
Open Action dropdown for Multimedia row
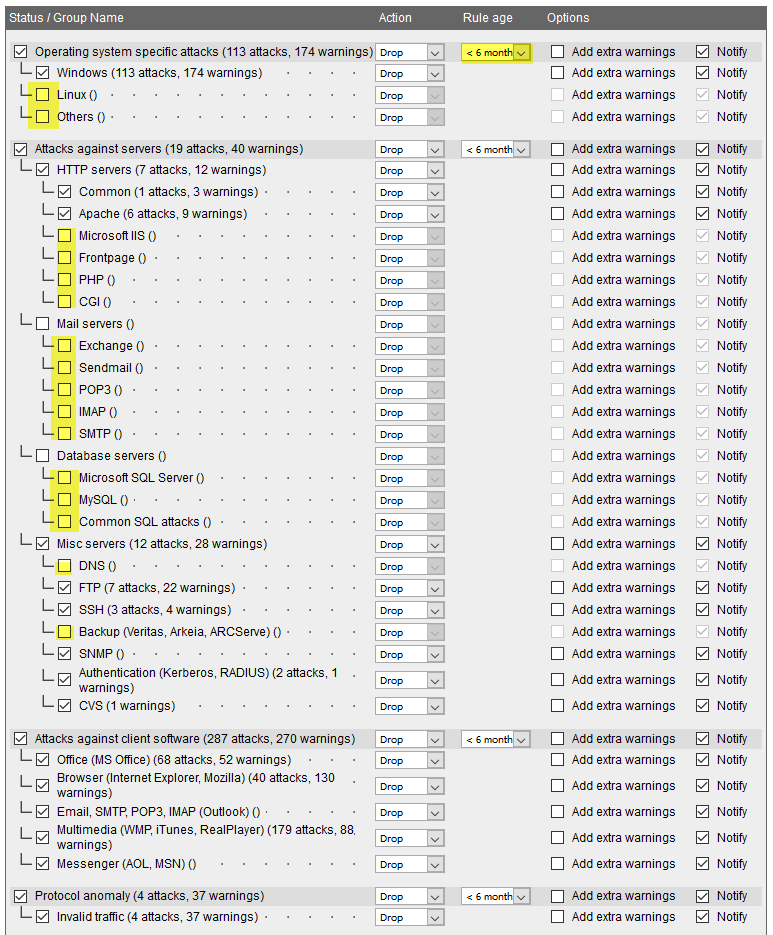[410, 838]
